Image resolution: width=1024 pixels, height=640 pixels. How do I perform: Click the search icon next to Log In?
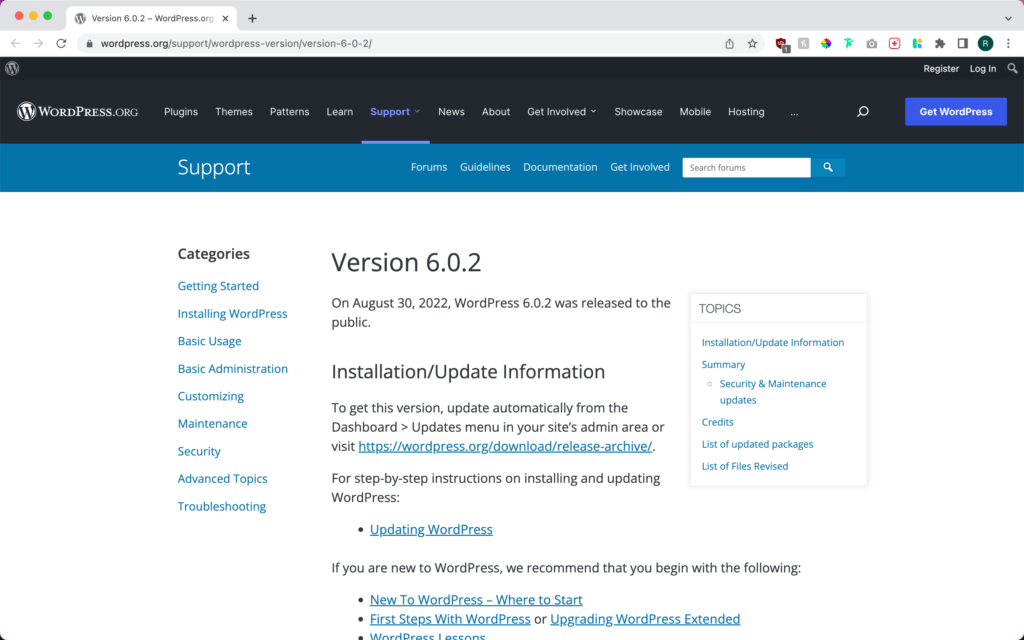[1012, 68]
